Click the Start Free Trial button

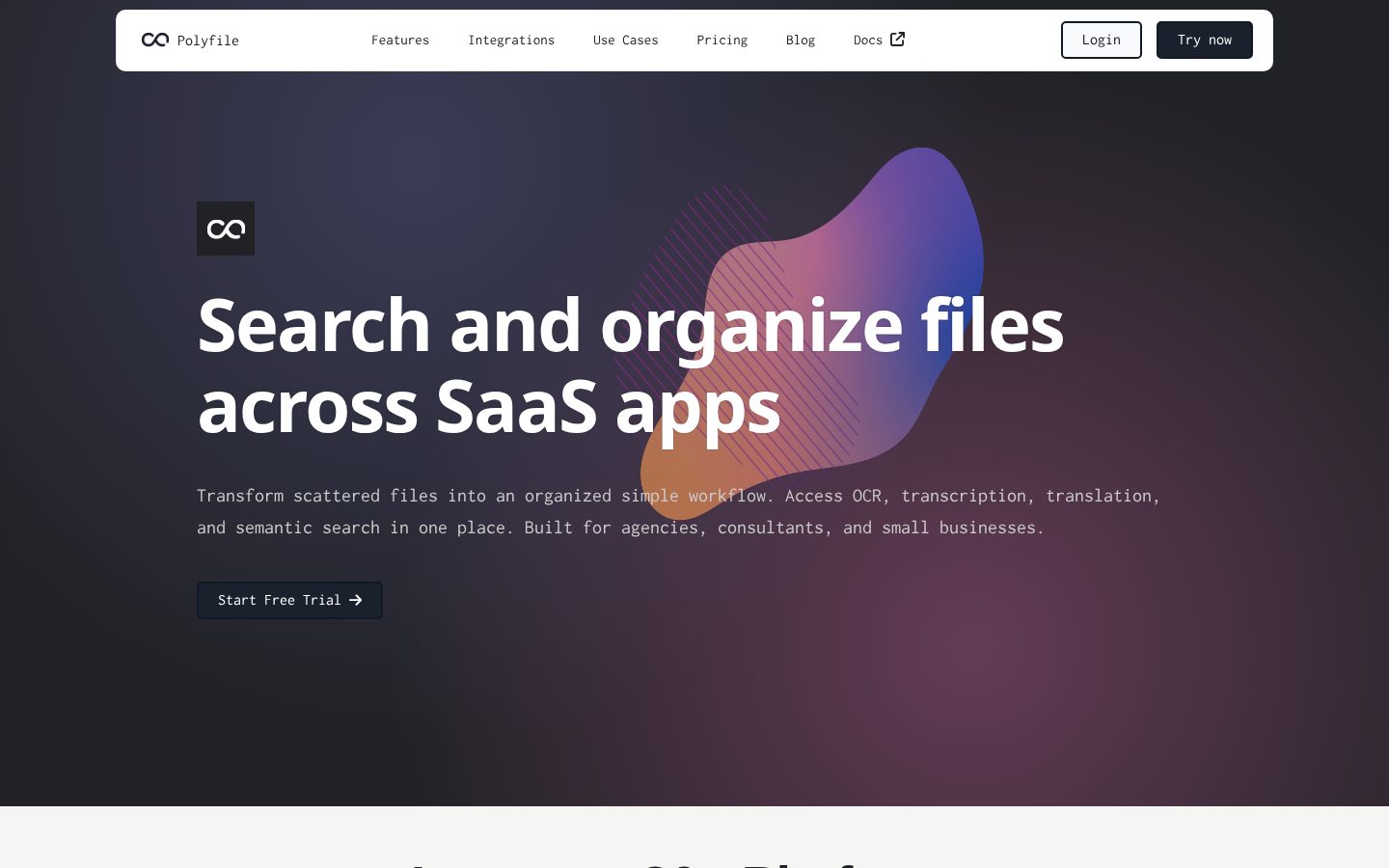(289, 600)
